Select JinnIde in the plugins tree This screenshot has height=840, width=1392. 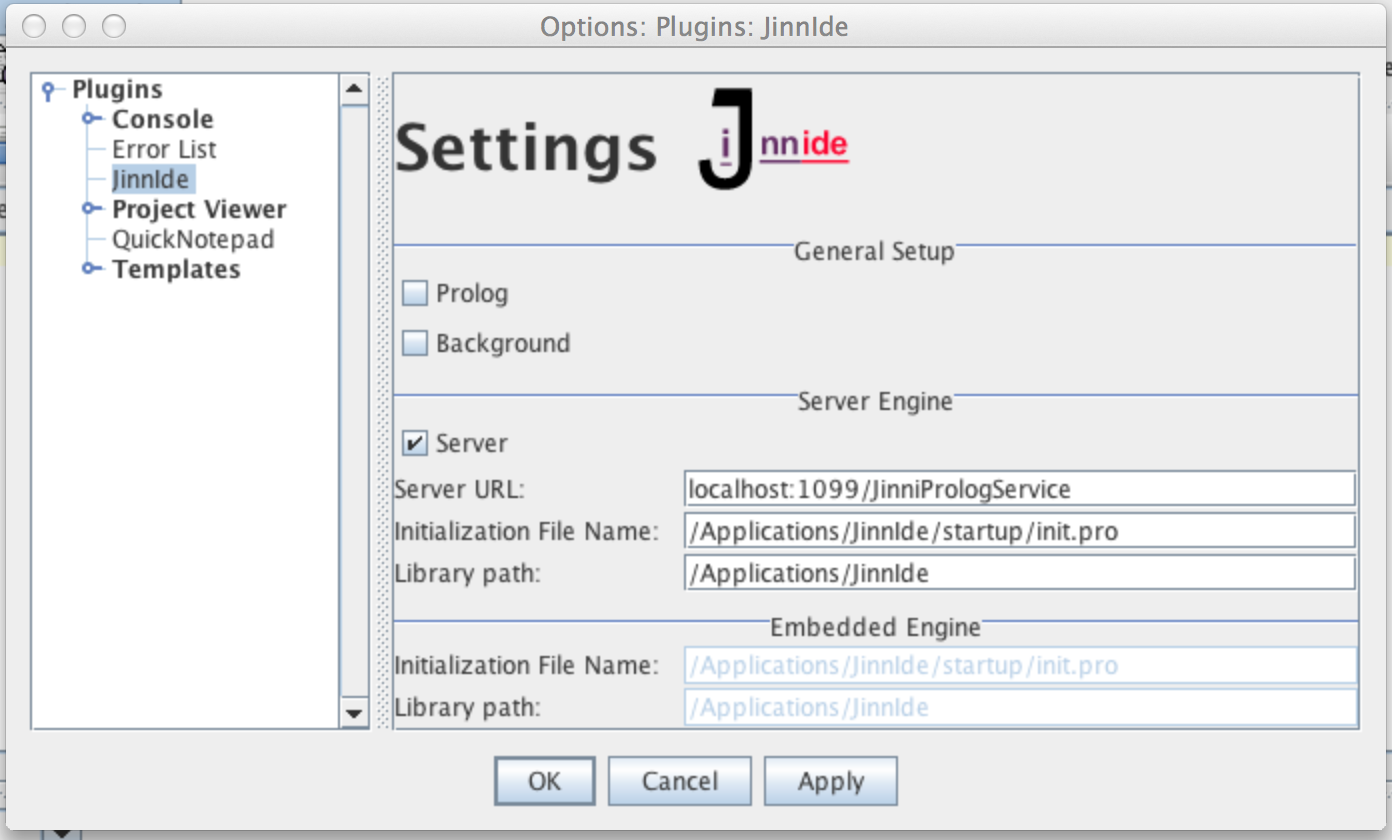153,179
